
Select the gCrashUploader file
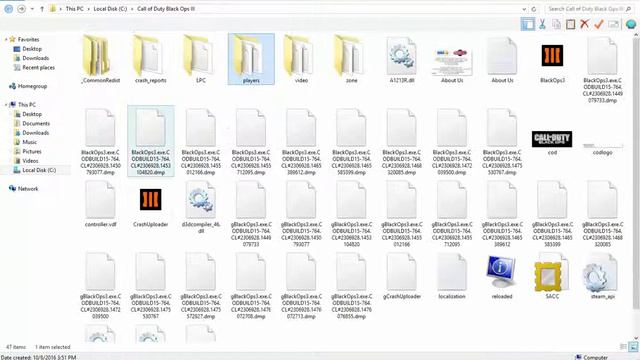(402, 276)
